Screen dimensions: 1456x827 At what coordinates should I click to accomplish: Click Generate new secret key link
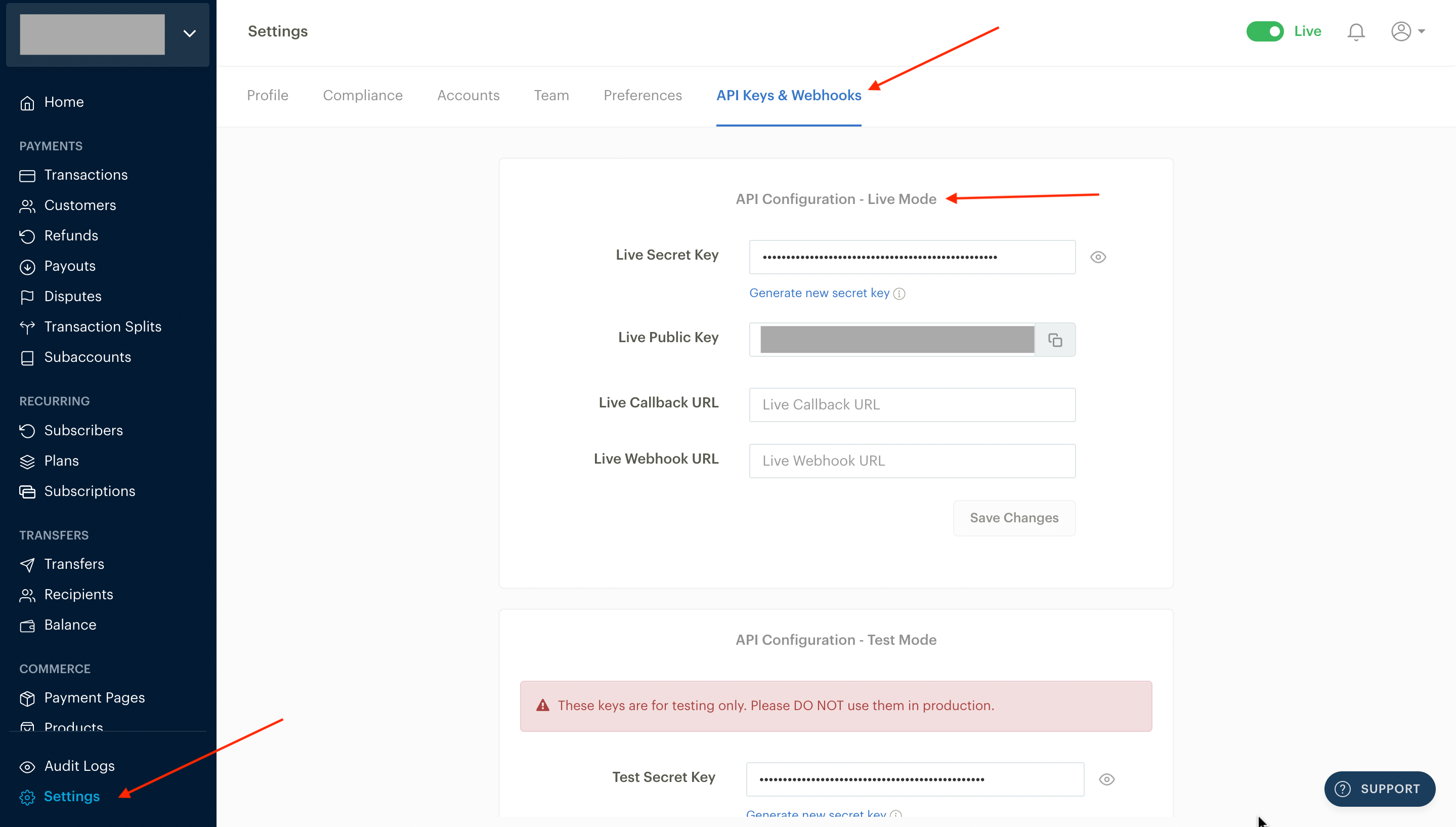pyautogui.click(x=818, y=292)
